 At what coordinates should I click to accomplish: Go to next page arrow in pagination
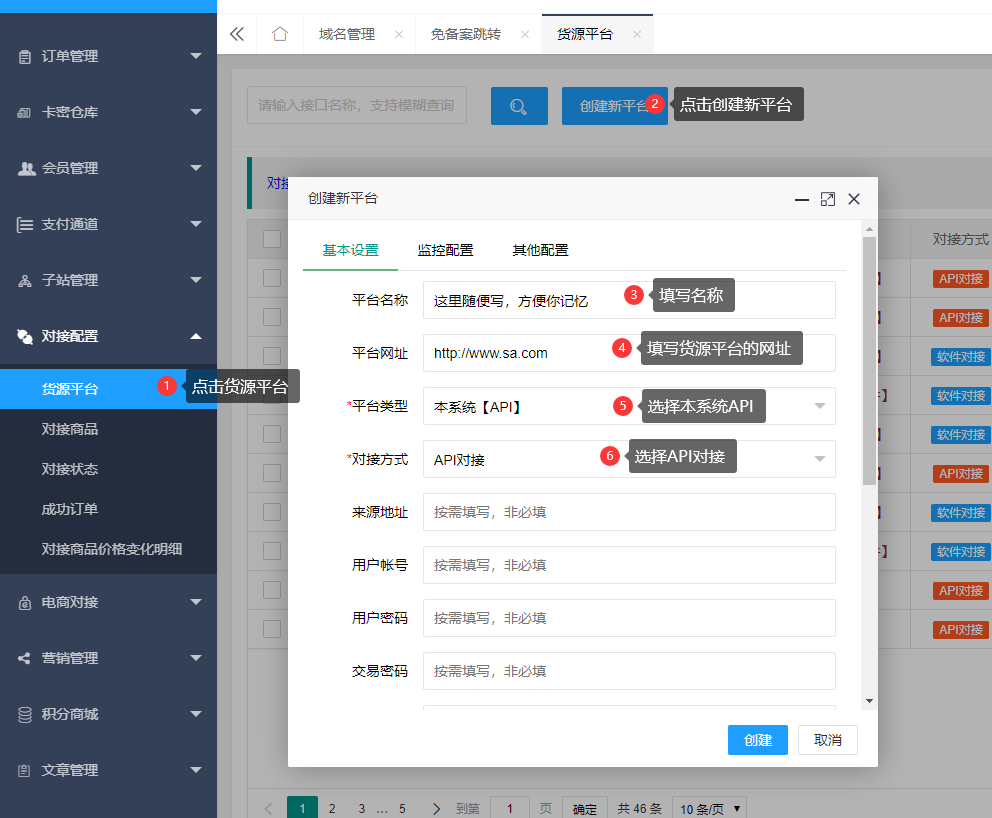pos(436,809)
